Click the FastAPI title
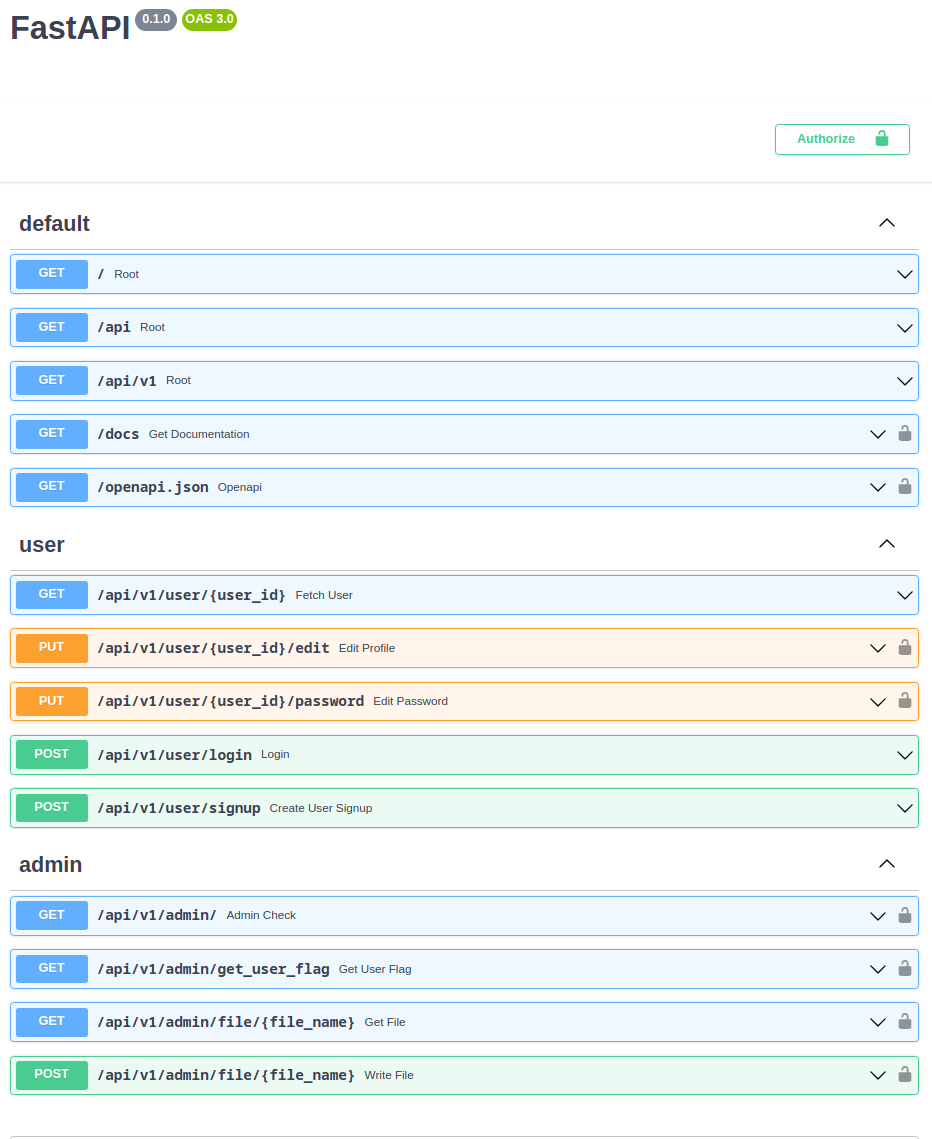This screenshot has height=1139, width=932. (x=70, y=28)
